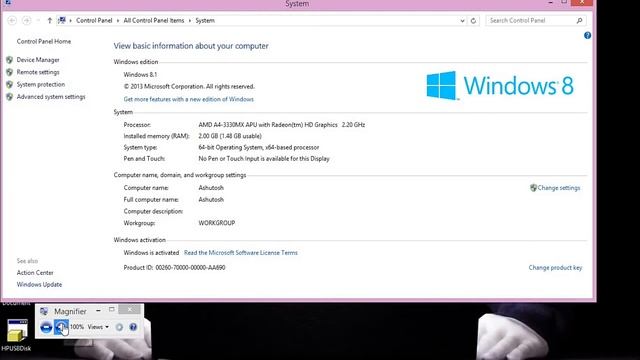Open the blue Help icon in System window
This screenshot has width=640, height=360.
pos(587,36)
